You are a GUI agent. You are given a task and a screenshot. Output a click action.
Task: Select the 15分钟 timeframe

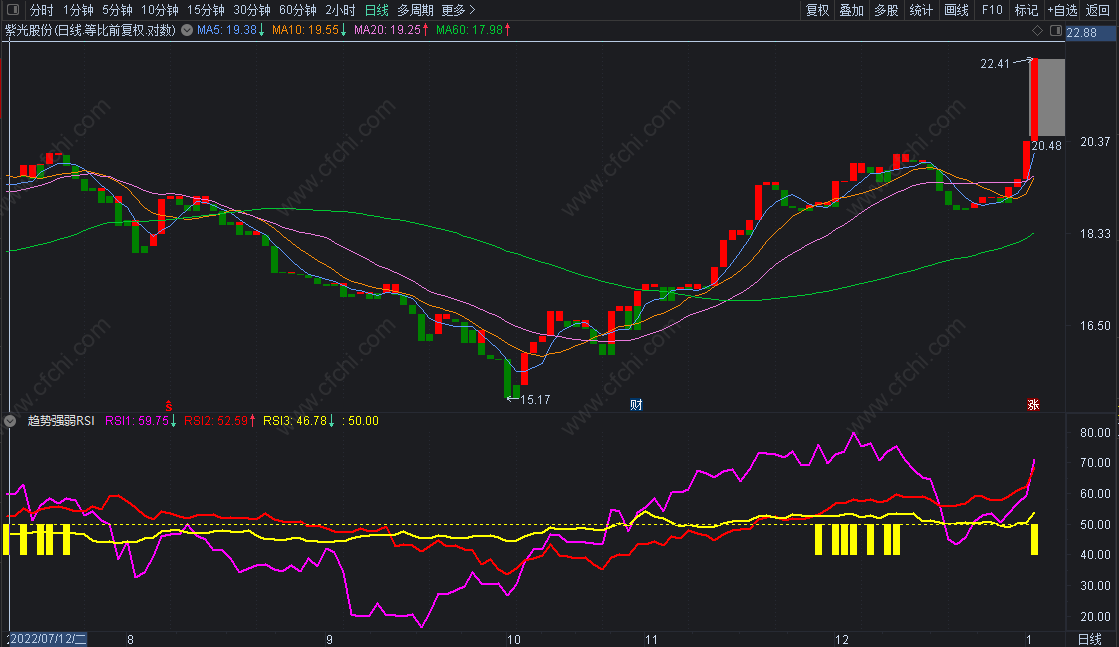[x=206, y=10]
